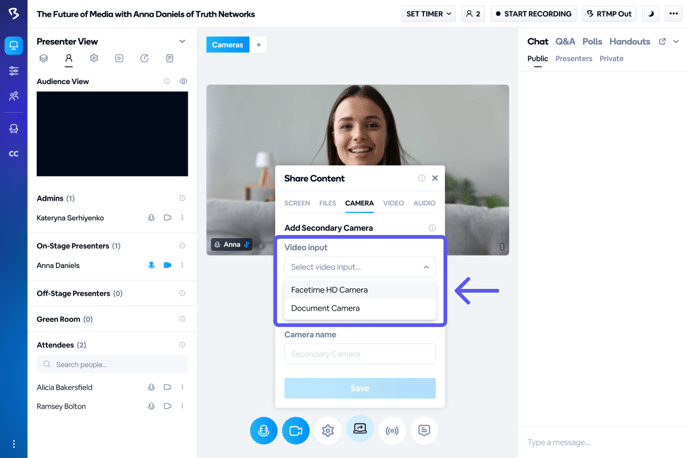Switch to the Handouts tab

point(630,41)
